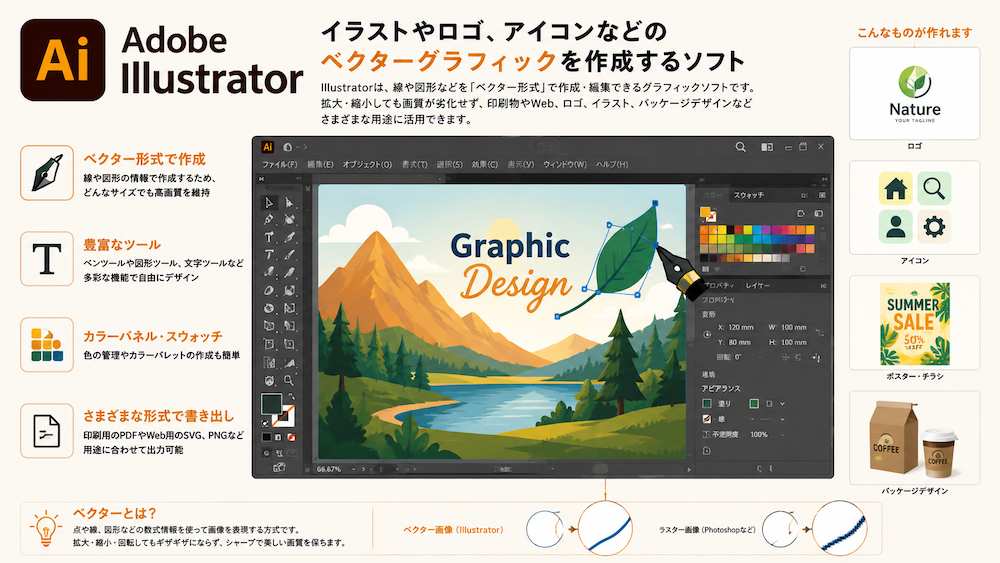Toggle the constrain proportions link icon
Image resolution: width=1000 pixels, height=563 pixels.
tap(820, 332)
